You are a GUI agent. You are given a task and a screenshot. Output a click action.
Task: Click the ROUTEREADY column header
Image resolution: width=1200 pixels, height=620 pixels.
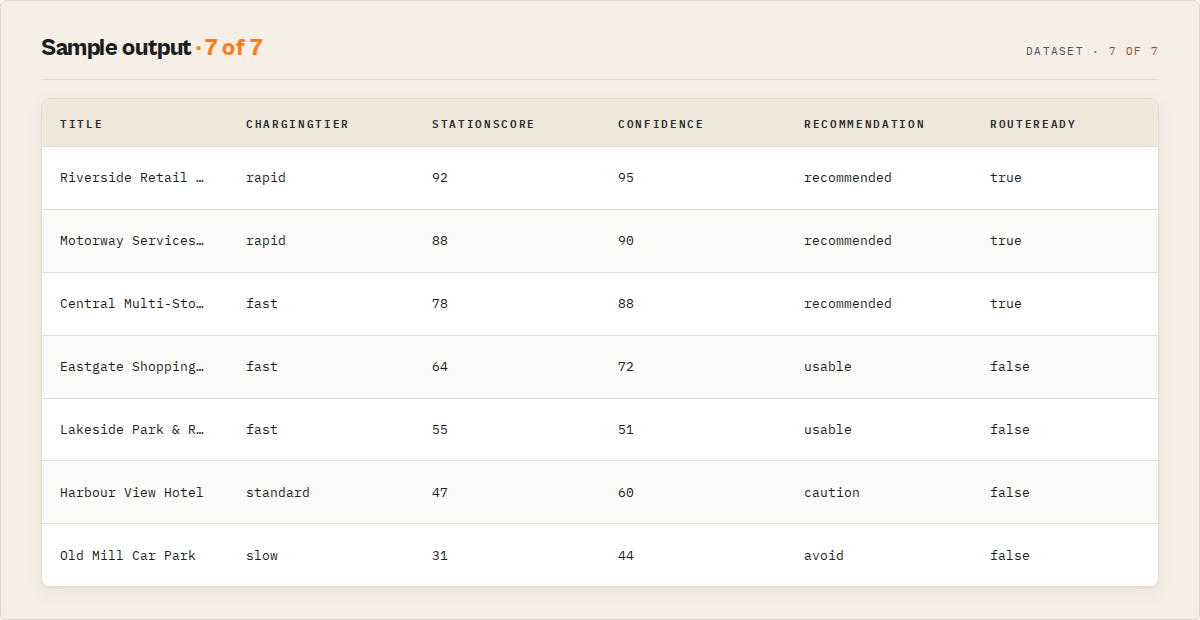click(1033, 124)
